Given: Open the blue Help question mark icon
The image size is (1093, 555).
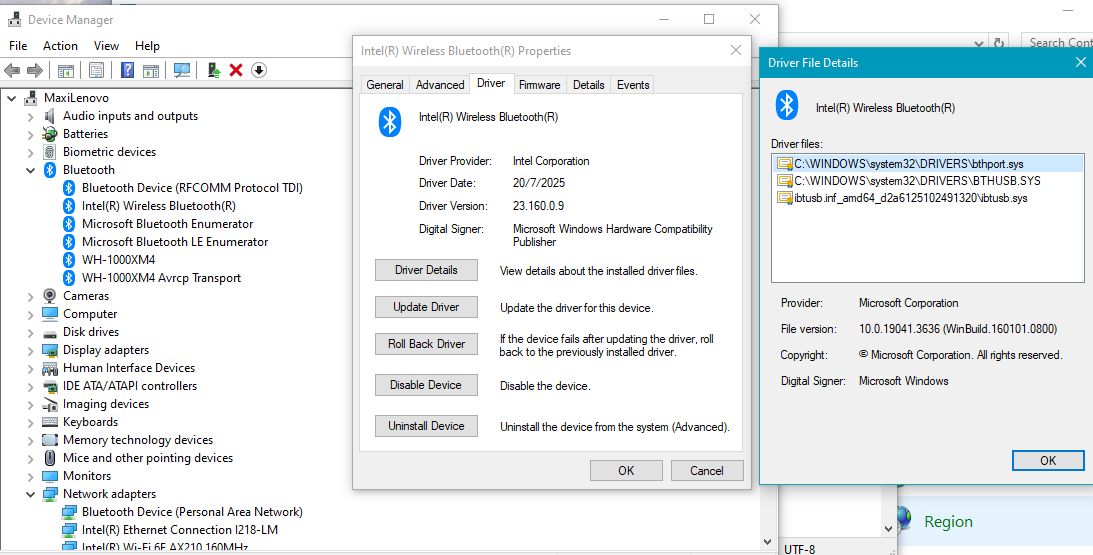Looking at the screenshot, I should coord(127,70).
